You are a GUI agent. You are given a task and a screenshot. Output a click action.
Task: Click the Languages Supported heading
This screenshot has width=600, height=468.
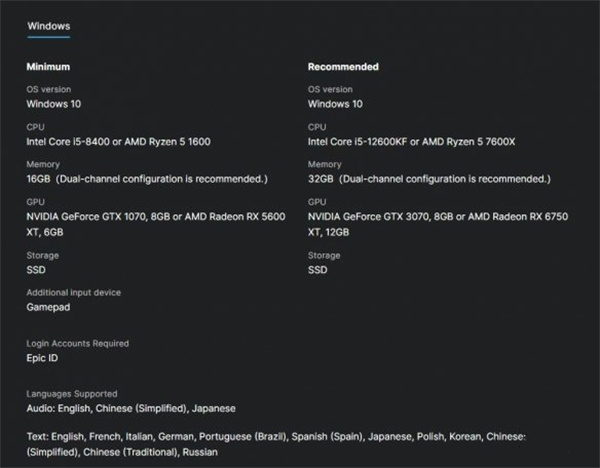[x=71, y=394]
